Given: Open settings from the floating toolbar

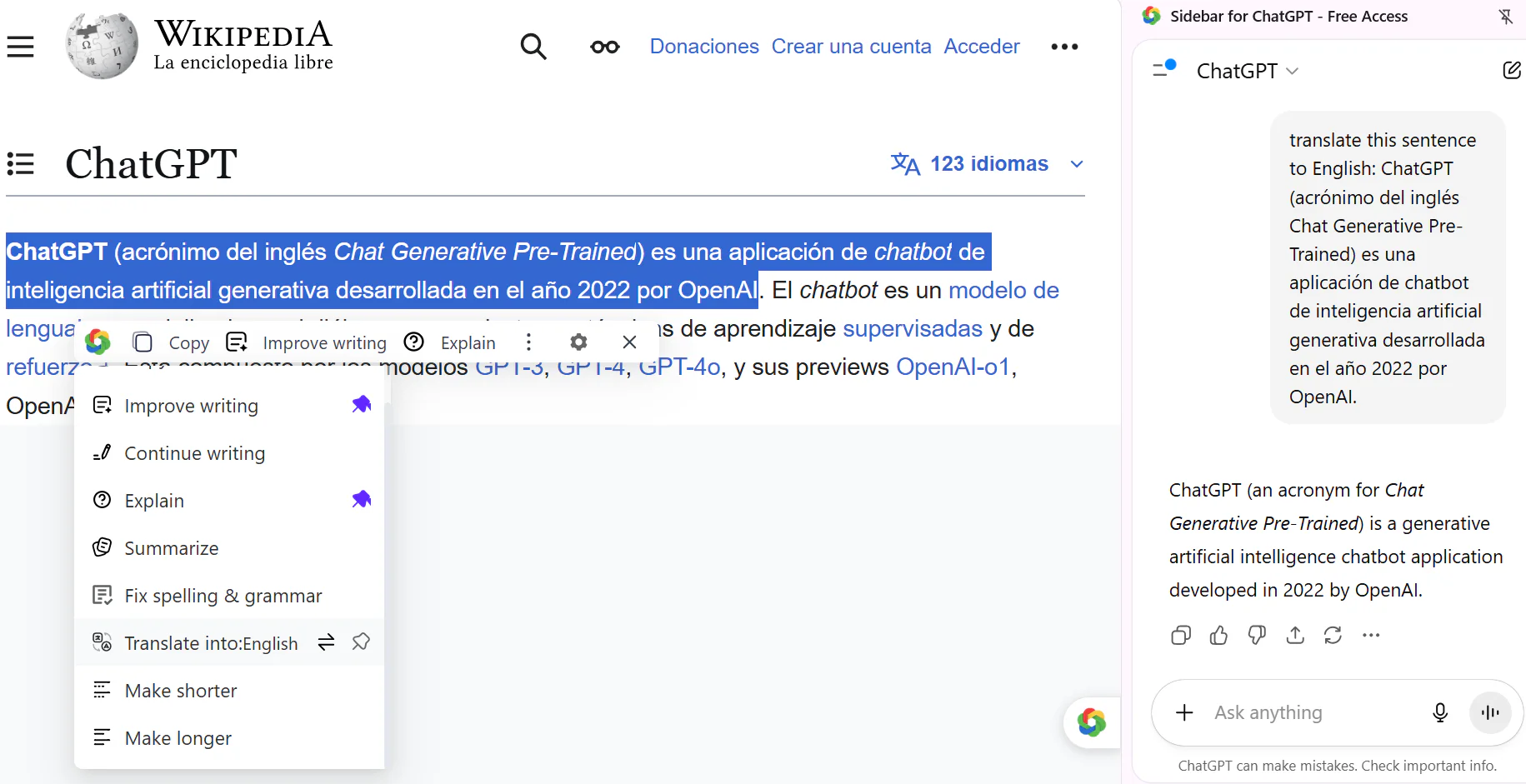Looking at the screenshot, I should (x=578, y=342).
